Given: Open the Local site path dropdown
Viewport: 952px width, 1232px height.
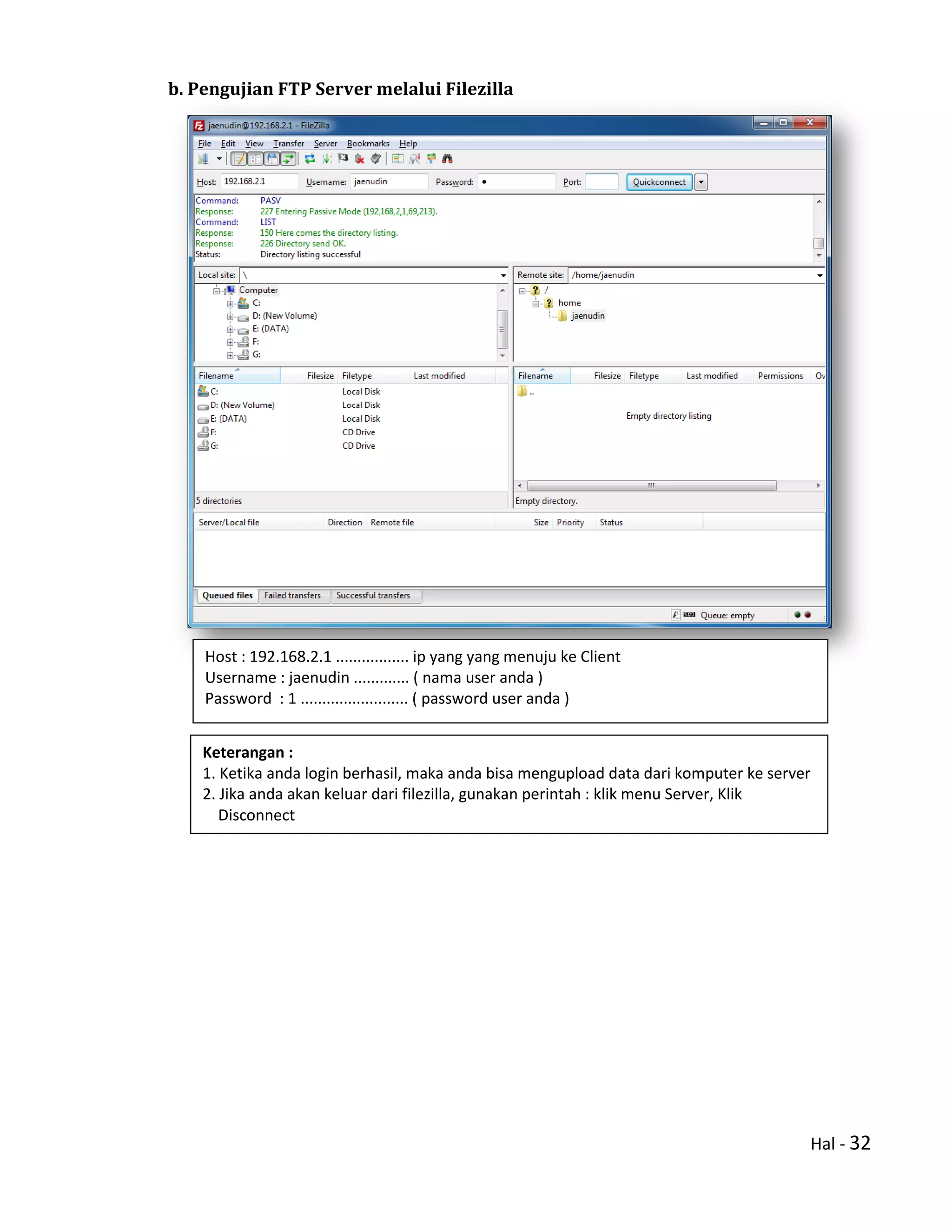Looking at the screenshot, I should 503,275.
